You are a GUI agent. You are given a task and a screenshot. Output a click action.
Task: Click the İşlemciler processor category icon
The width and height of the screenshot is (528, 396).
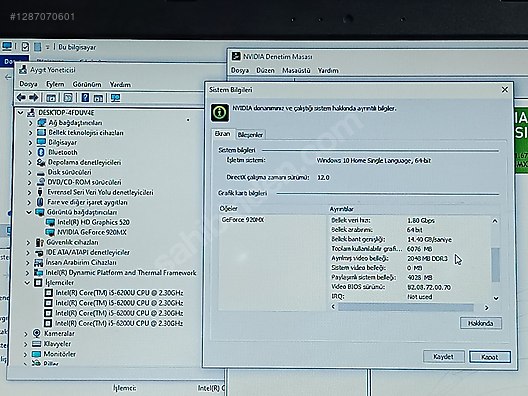(x=38, y=283)
